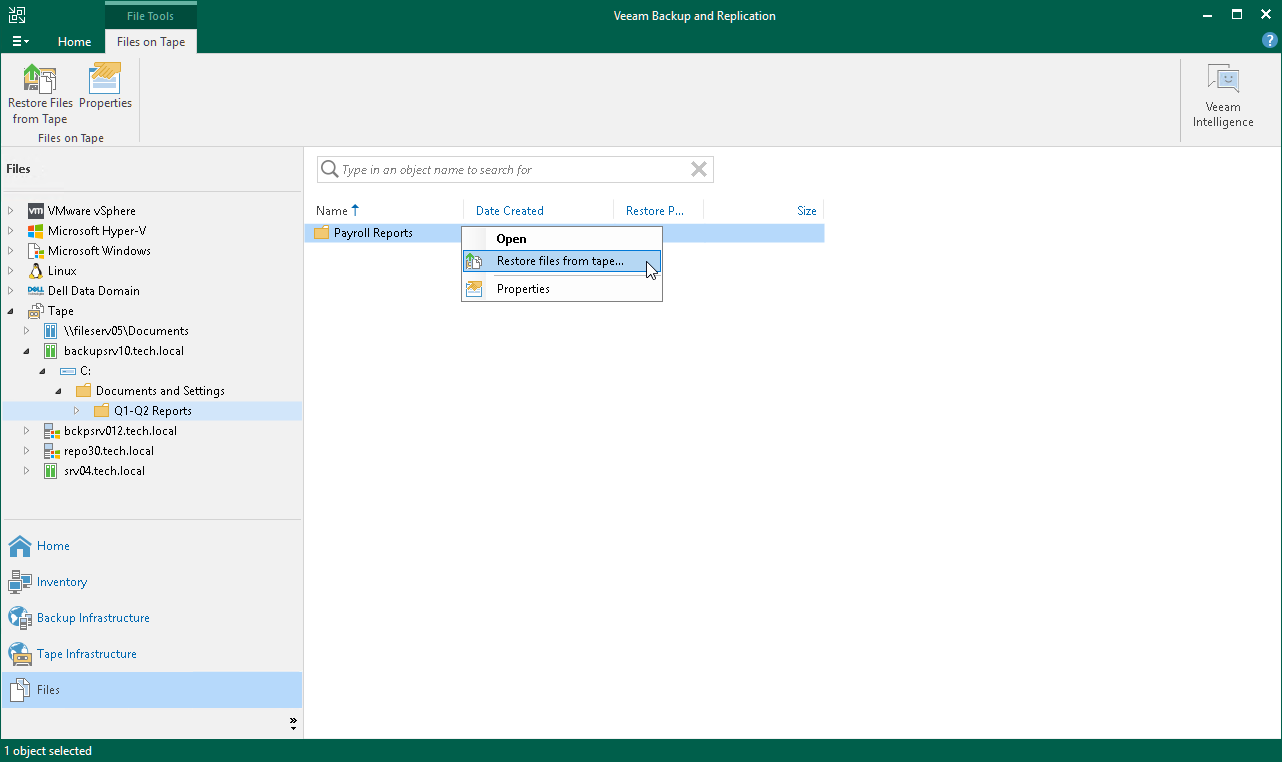The width and height of the screenshot is (1282, 762).
Task: Open Veeam Intelligence panel
Action: point(1222,97)
